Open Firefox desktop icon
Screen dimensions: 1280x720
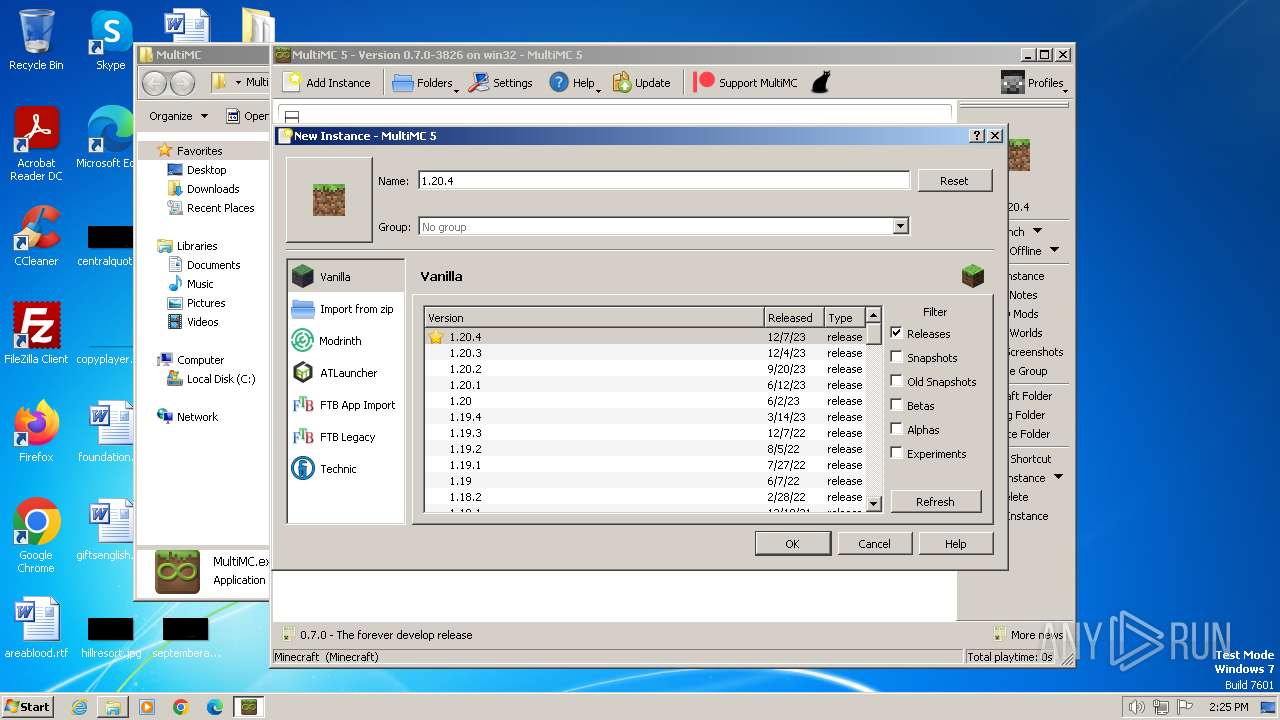(36, 432)
